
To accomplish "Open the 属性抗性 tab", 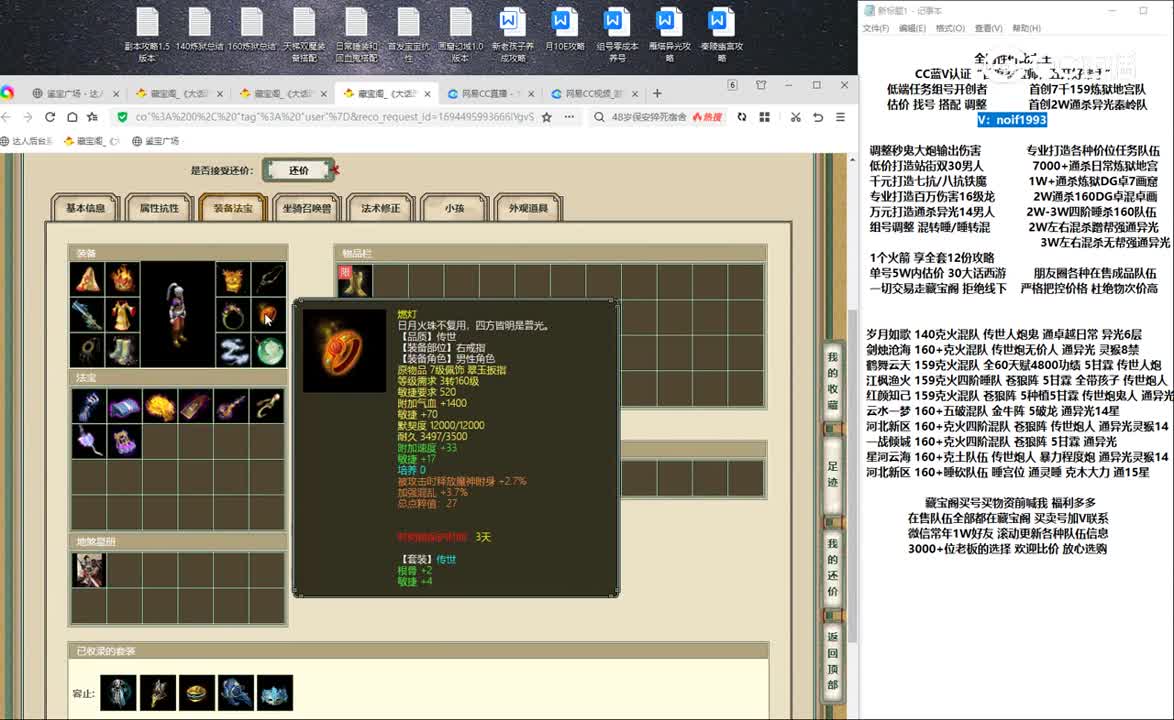I will pos(159,208).
